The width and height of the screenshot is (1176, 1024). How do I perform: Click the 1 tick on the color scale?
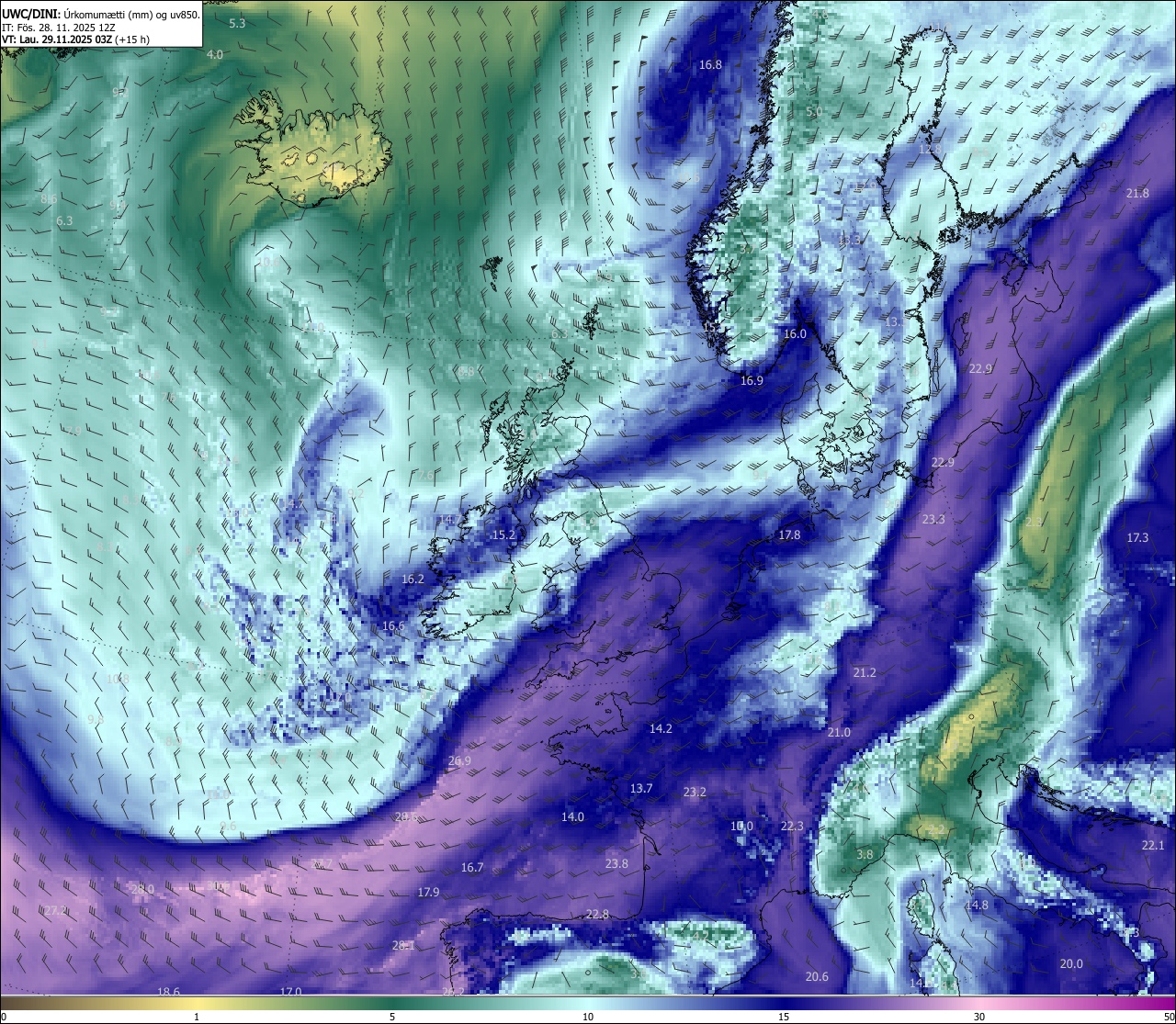pos(197,1017)
